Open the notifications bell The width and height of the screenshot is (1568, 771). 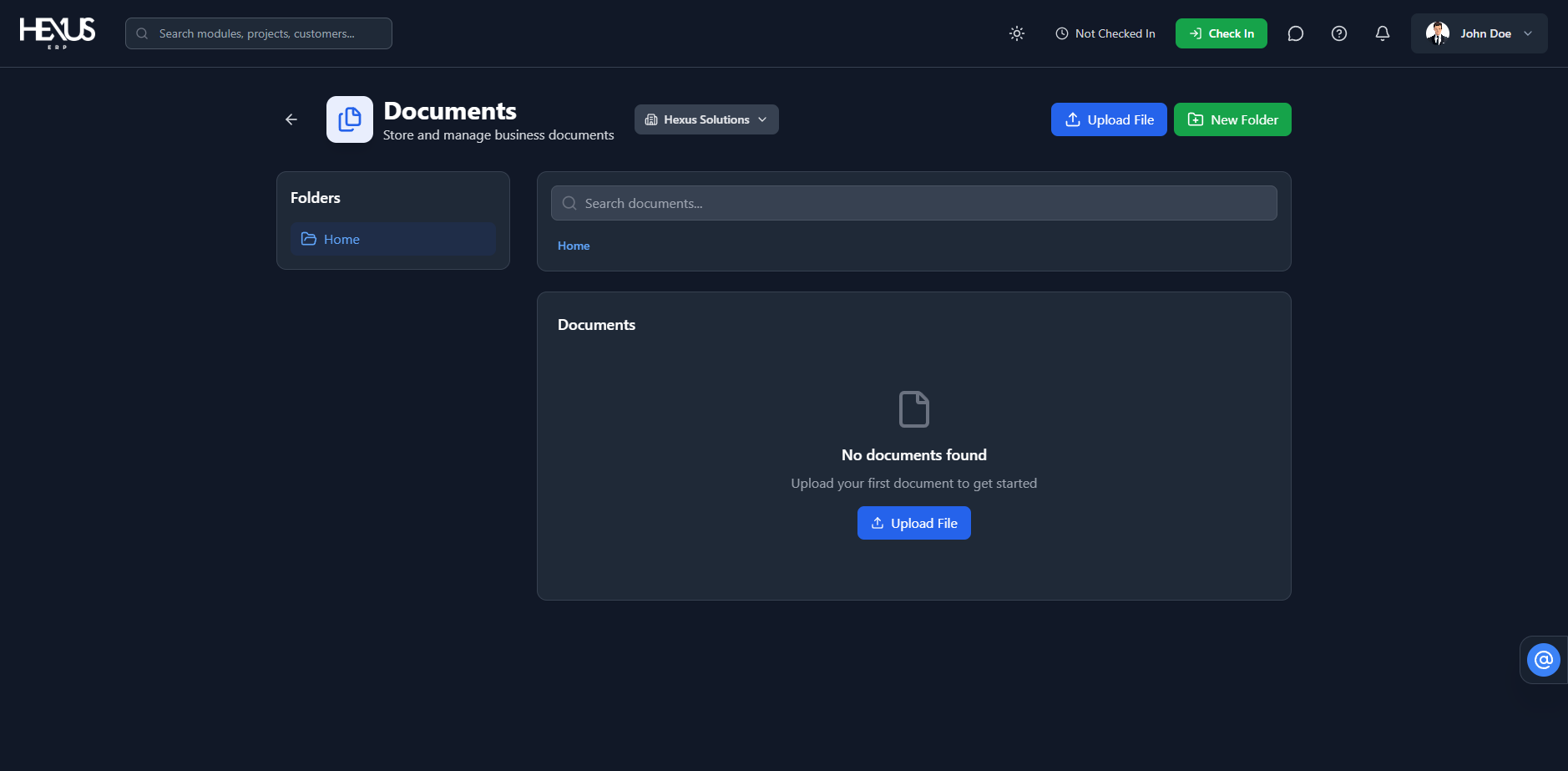tap(1383, 33)
